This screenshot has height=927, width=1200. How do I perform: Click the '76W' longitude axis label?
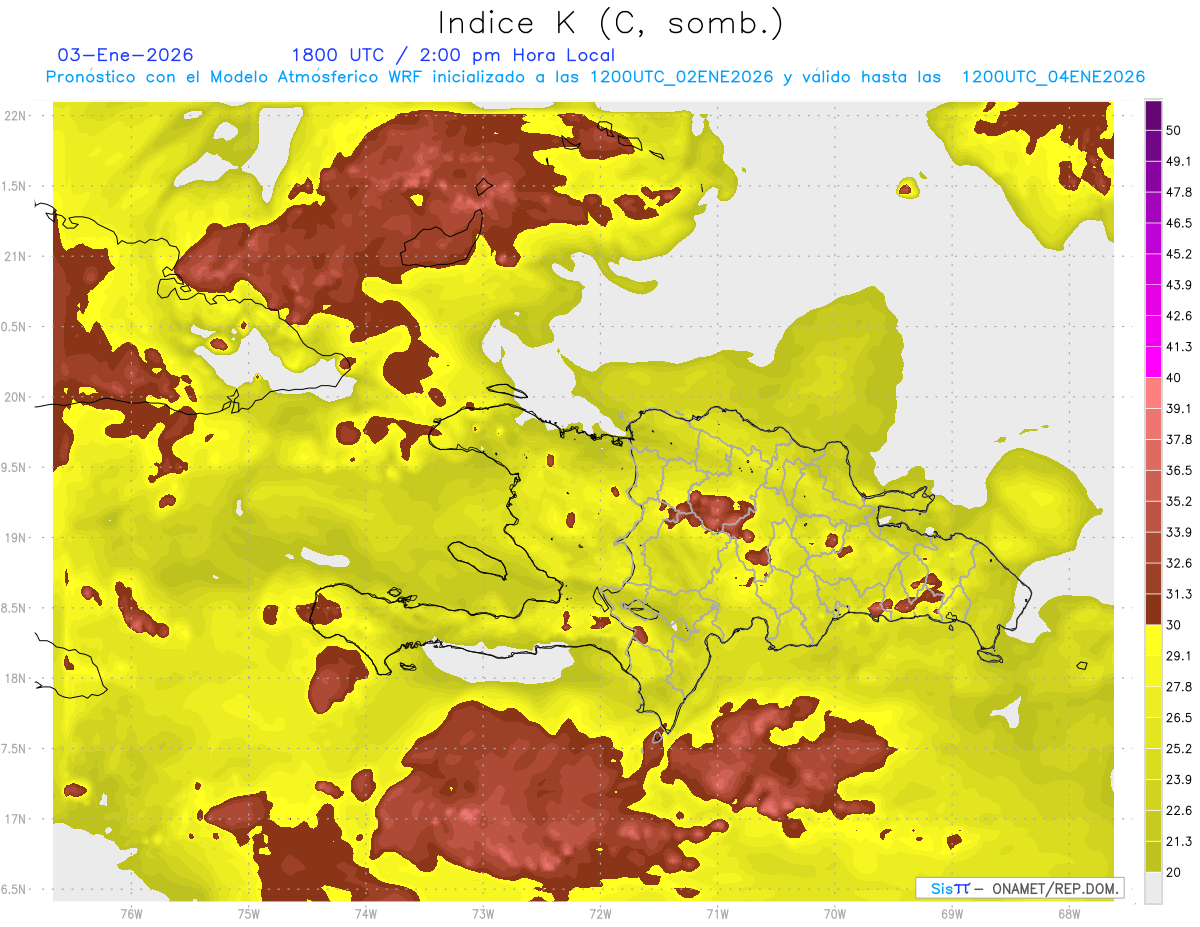pyautogui.click(x=131, y=913)
